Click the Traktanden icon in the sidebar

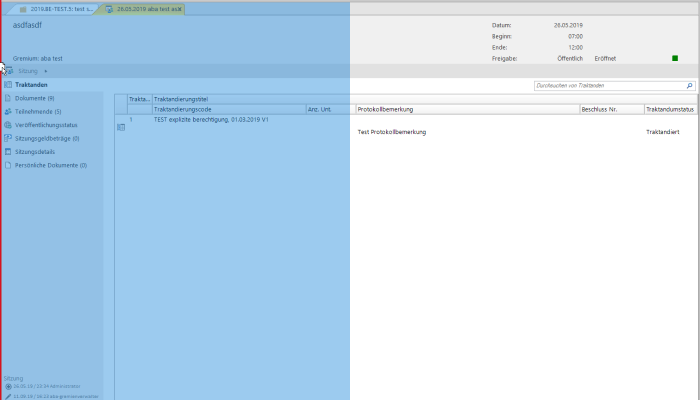8,85
